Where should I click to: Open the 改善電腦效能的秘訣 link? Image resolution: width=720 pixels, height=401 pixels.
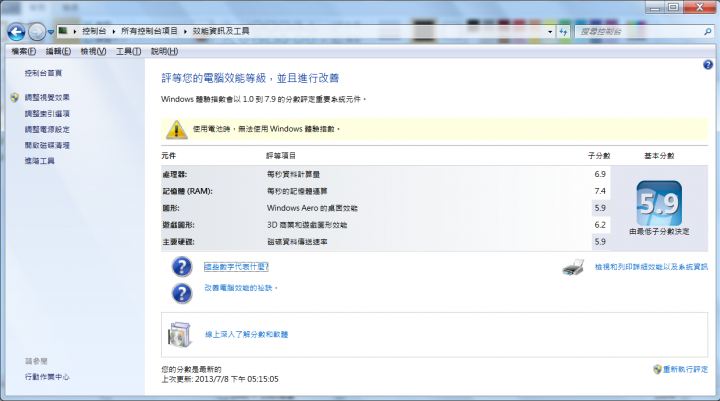[x=239, y=288]
